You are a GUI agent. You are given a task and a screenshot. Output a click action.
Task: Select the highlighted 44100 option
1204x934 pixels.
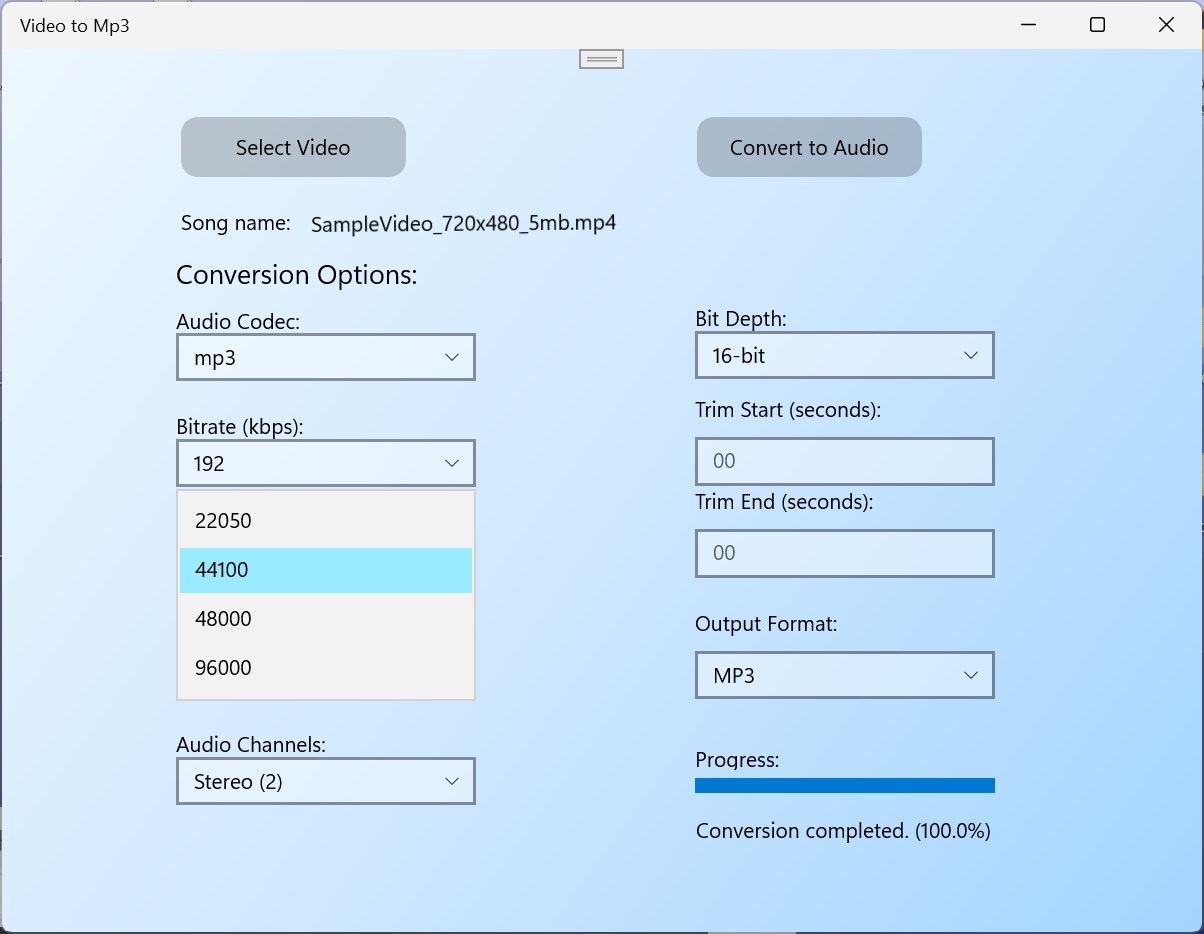[x=326, y=570]
